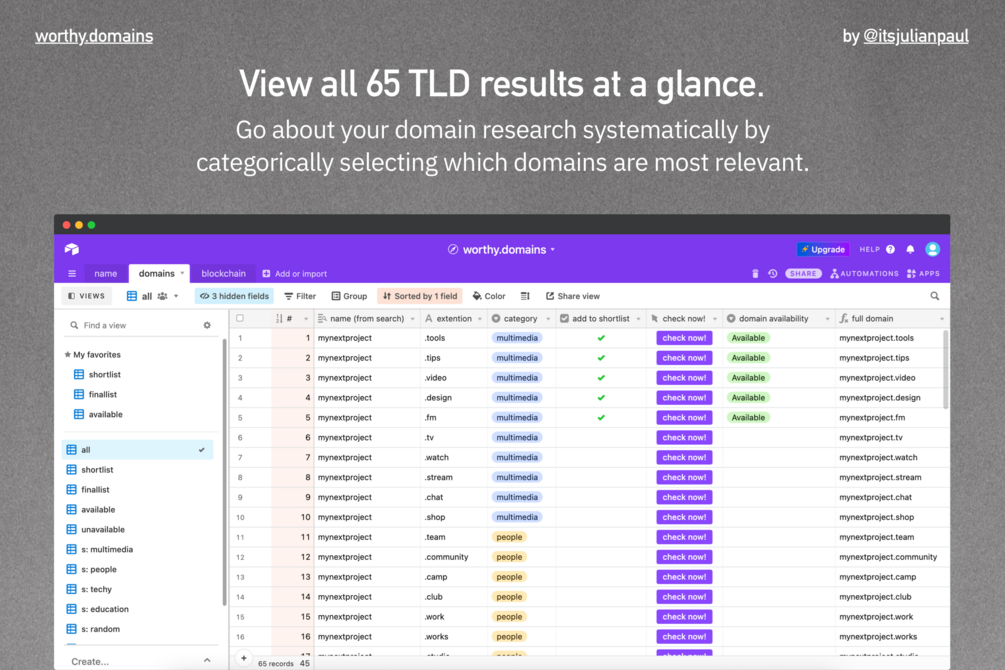The height and width of the screenshot is (670, 1005).
Task: Open name (from search) column dropdown
Action: click(x=412, y=319)
